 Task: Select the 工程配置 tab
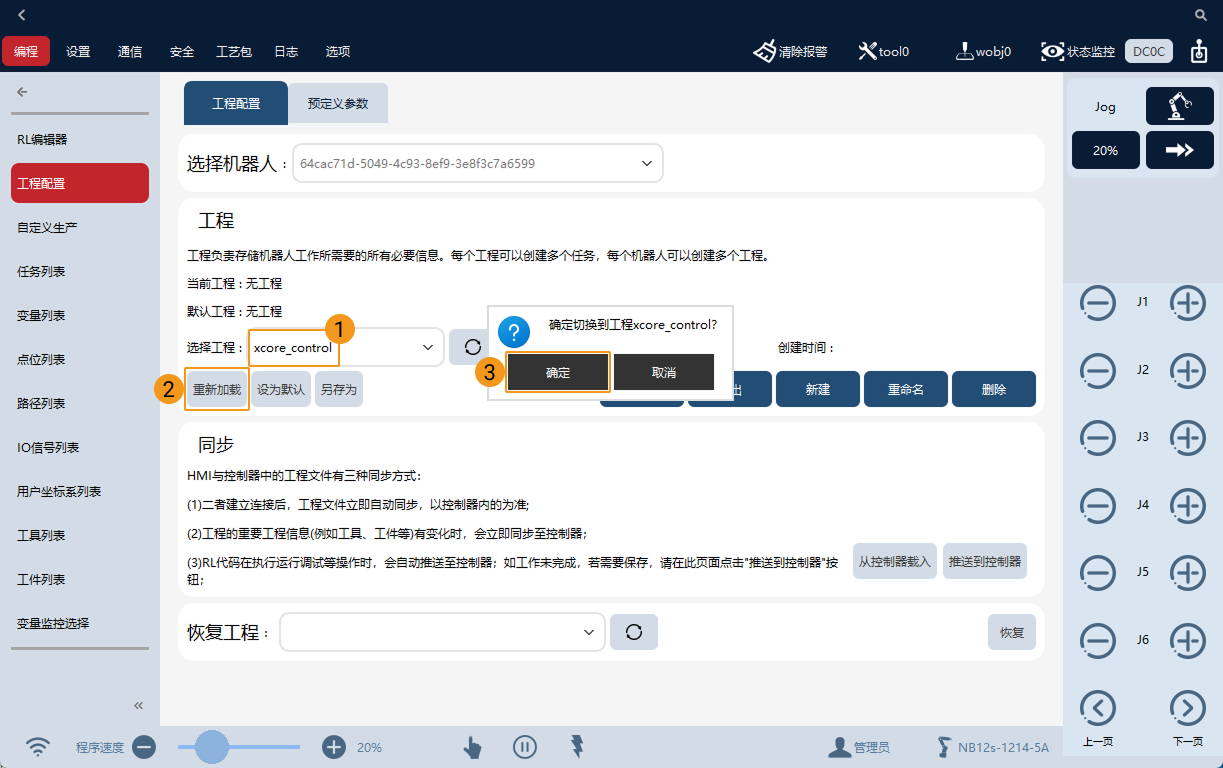[236, 103]
